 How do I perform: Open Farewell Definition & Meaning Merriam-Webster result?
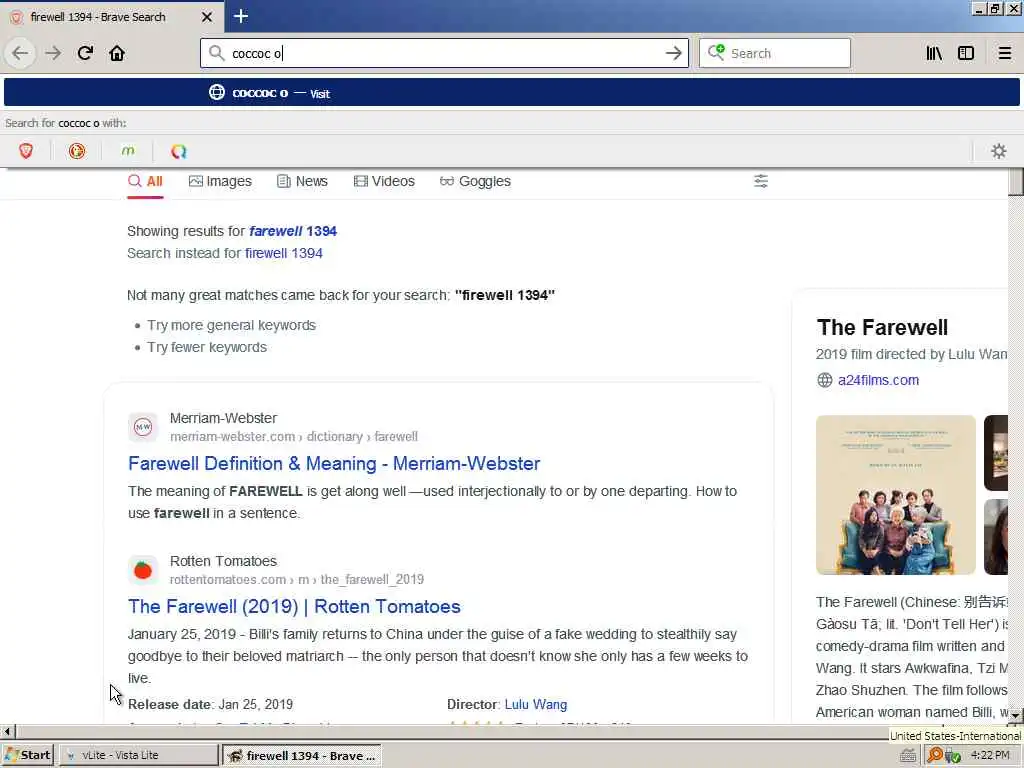point(334,464)
